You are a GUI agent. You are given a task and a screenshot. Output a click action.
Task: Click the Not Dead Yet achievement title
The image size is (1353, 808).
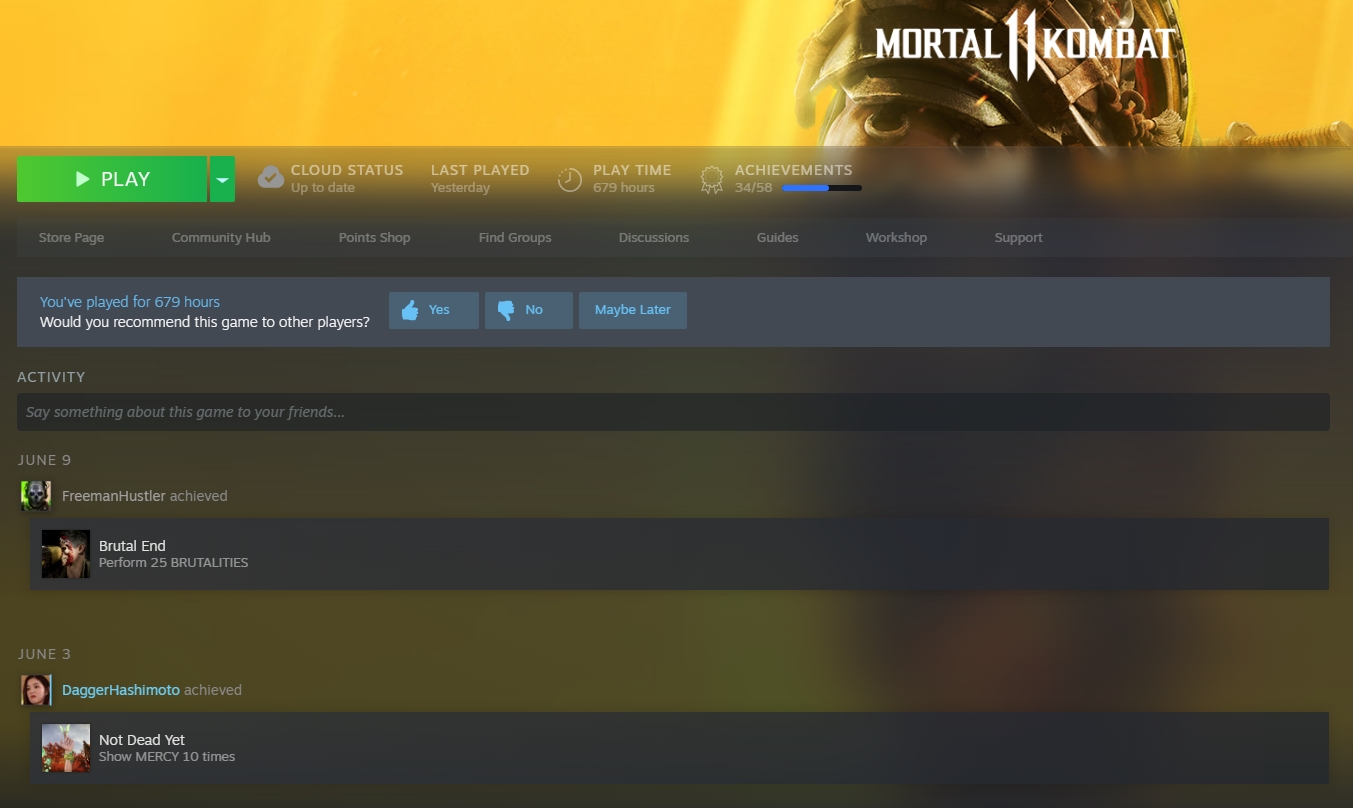coord(142,740)
